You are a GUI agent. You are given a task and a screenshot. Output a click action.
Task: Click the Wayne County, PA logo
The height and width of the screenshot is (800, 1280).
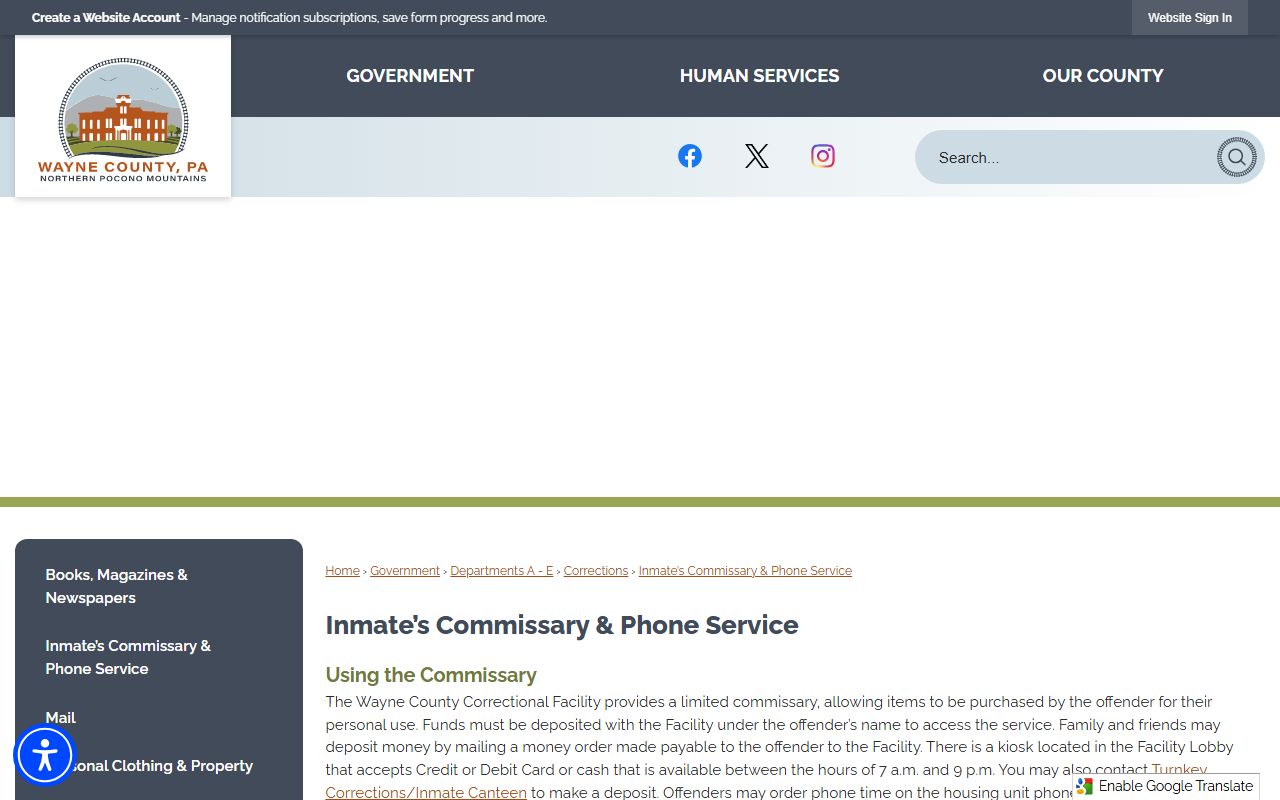[x=123, y=117]
